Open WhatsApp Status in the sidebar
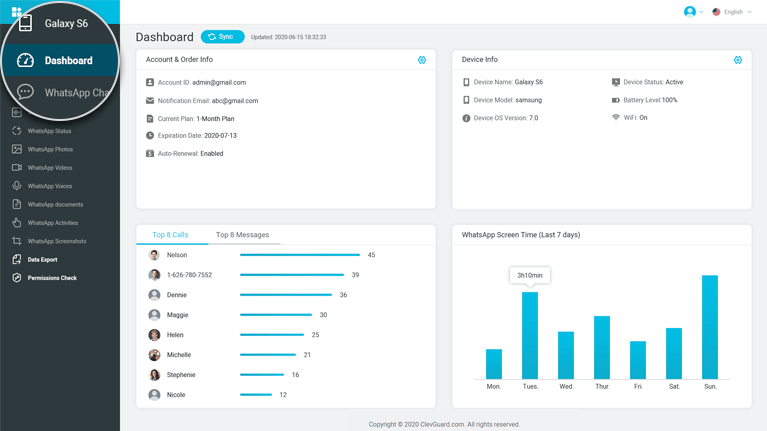Screen dimensions: 767x431 pyautogui.click(x=49, y=131)
